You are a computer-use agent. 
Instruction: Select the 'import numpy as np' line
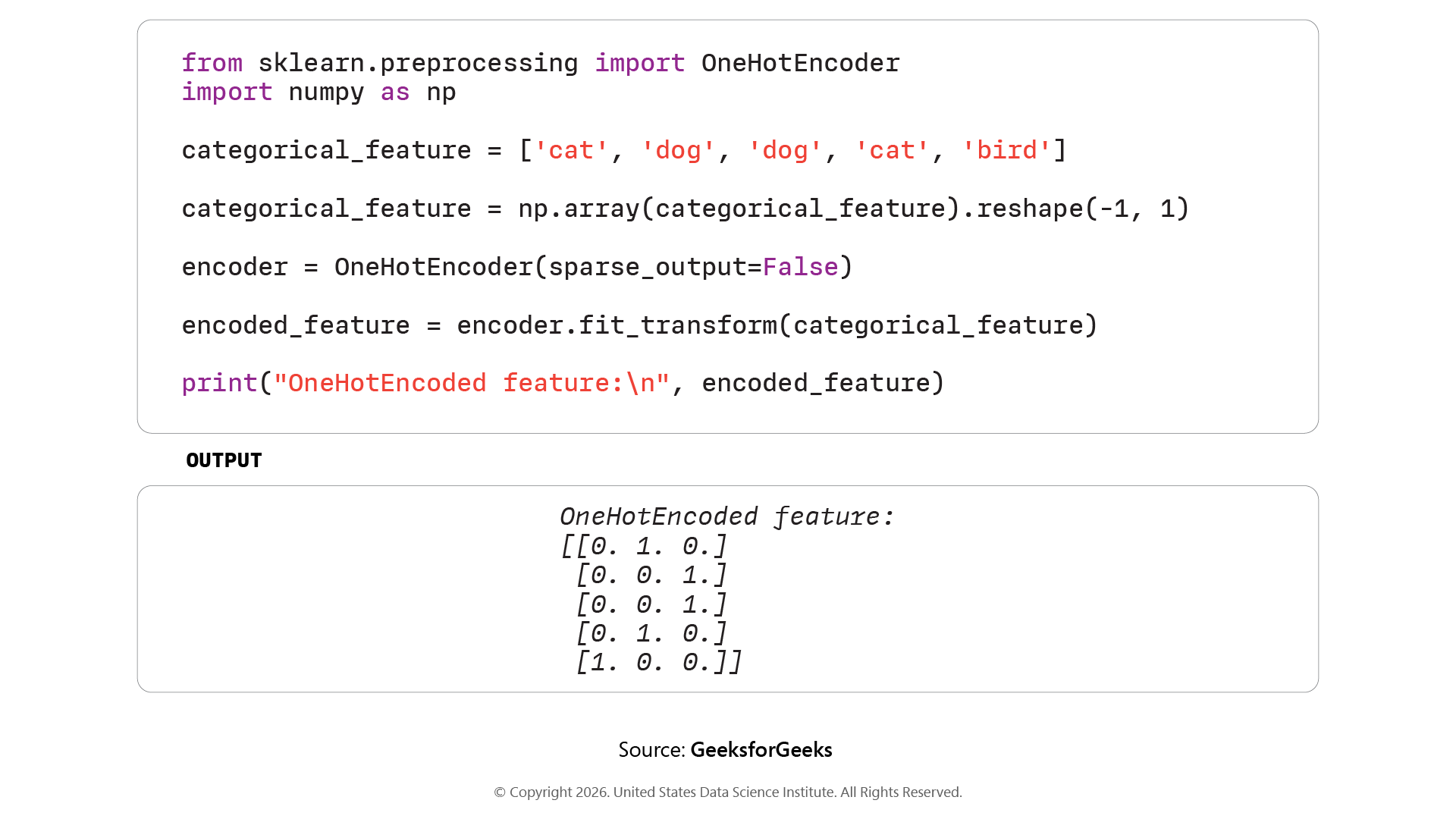pos(318,93)
